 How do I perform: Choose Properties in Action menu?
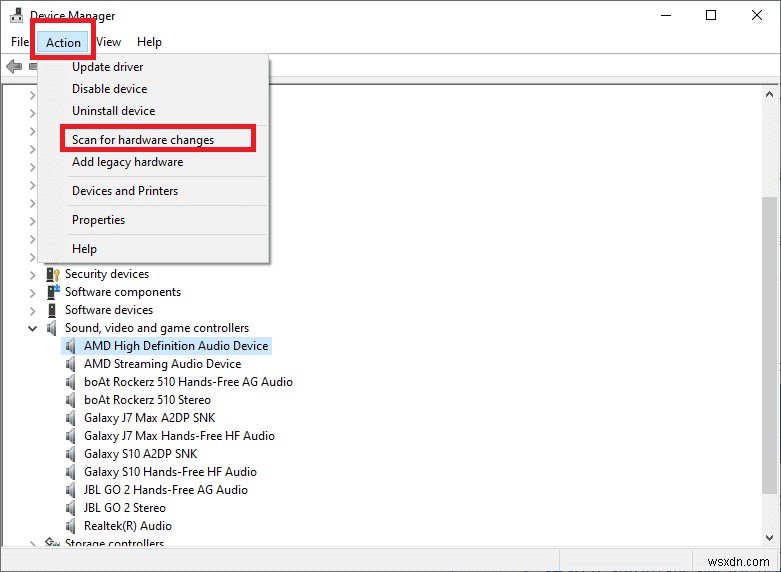99,220
